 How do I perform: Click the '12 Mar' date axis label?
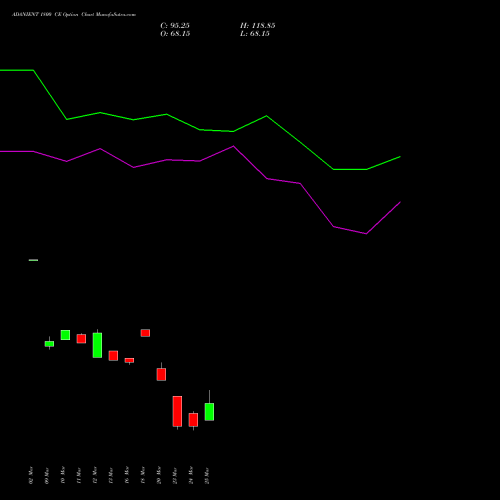click(x=95, y=475)
